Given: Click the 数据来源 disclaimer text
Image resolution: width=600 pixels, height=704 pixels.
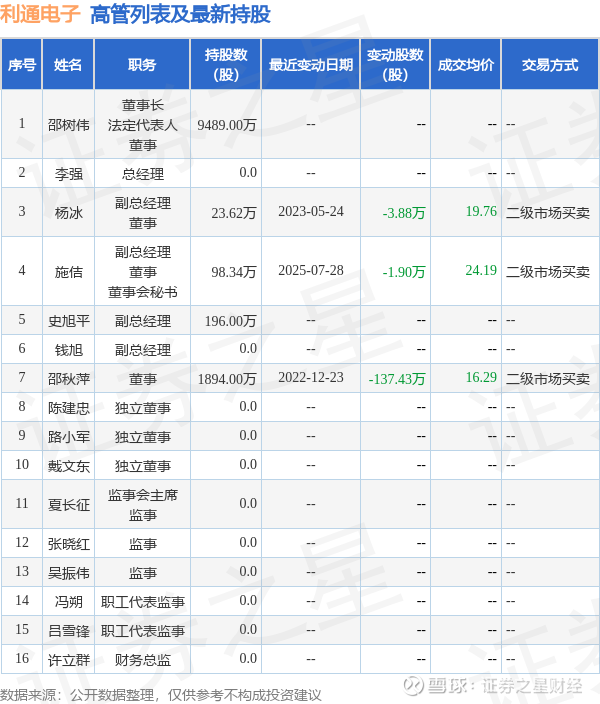Looking at the screenshot, I should click(x=161, y=695).
